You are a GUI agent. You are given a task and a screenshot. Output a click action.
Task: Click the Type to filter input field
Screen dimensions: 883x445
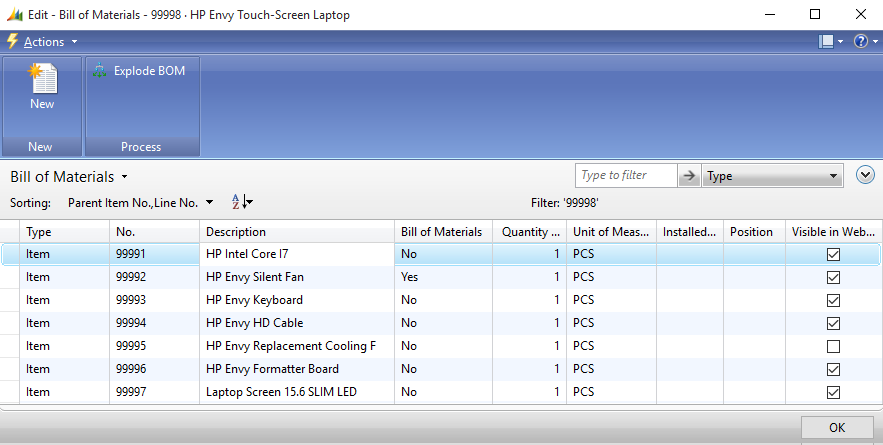pyautogui.click(x=626, y=175)
